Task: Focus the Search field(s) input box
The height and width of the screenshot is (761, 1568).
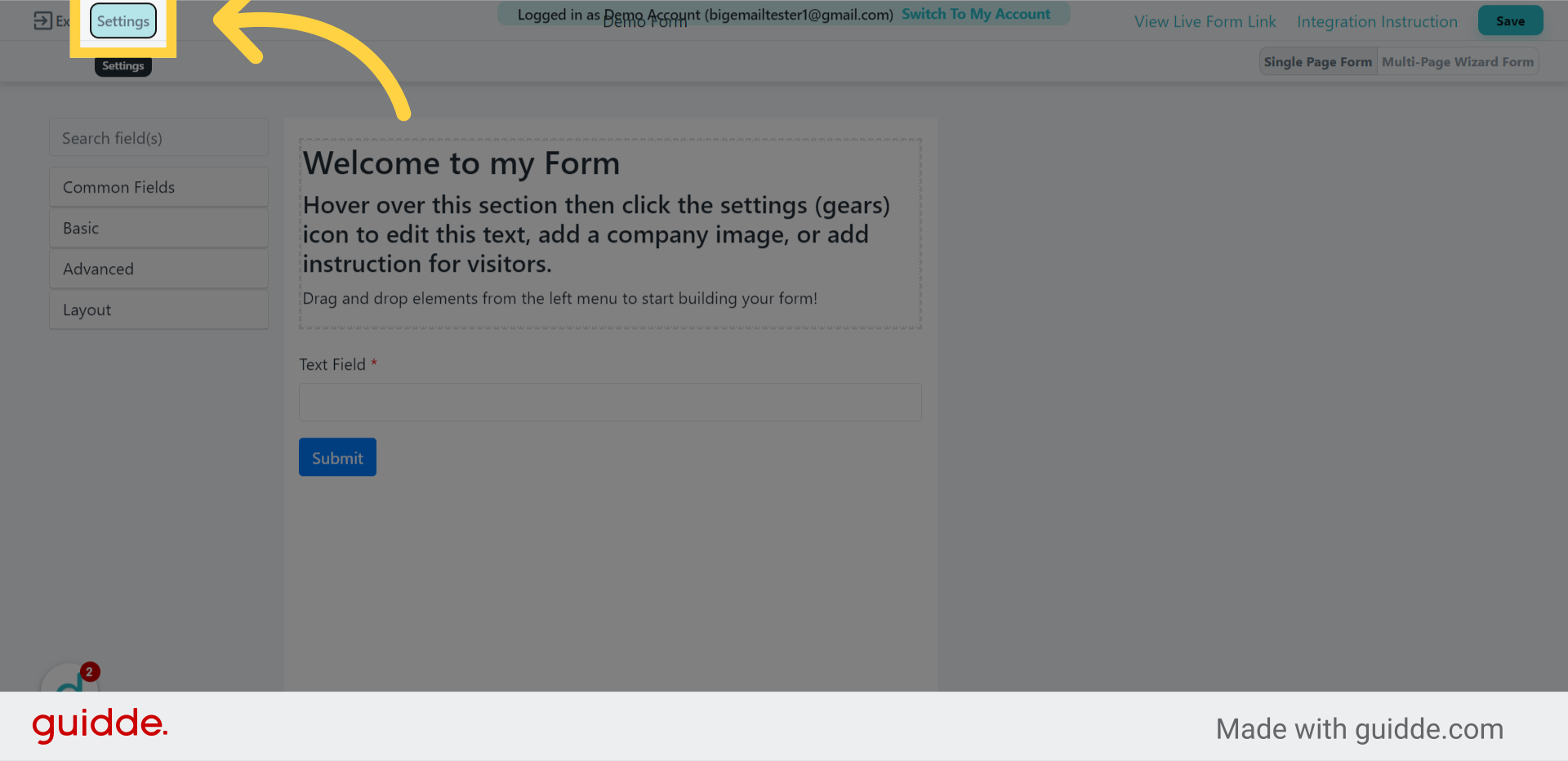Action: coord(158,138)
